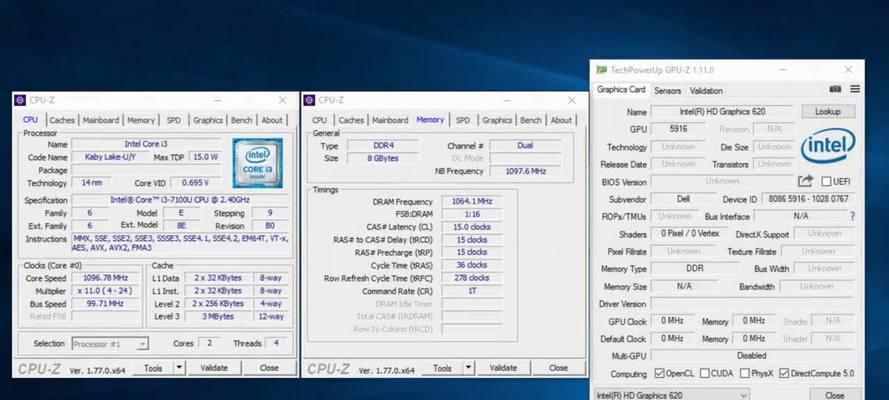Open Graphics tab in the CPU-Z Memory window
The image size is (889, 400).
click(x=497, y=120)
